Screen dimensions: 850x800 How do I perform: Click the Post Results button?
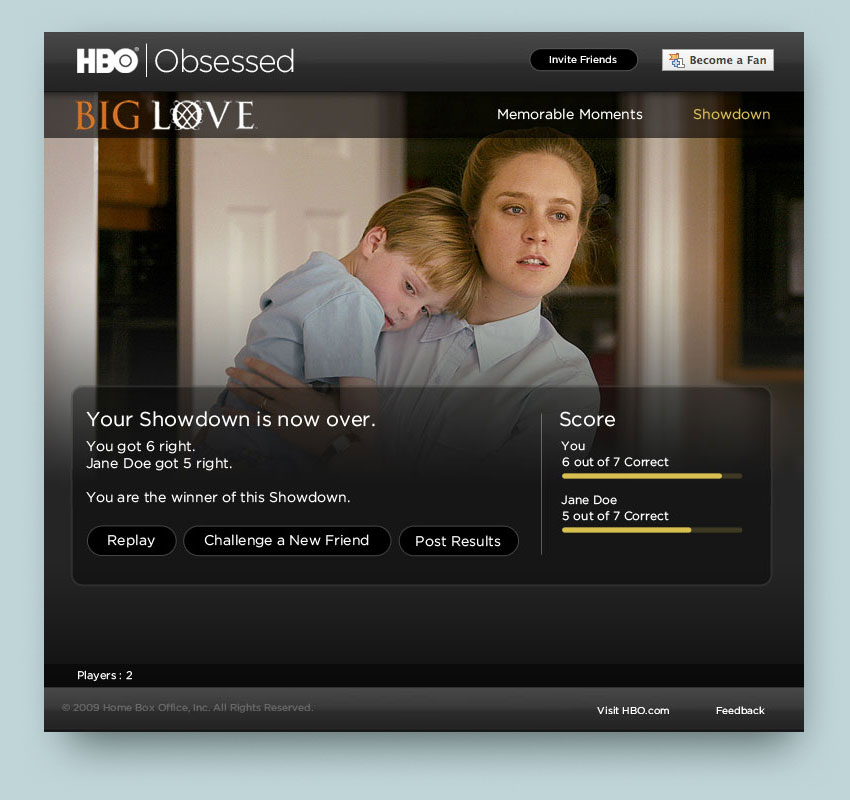(459, 541)
